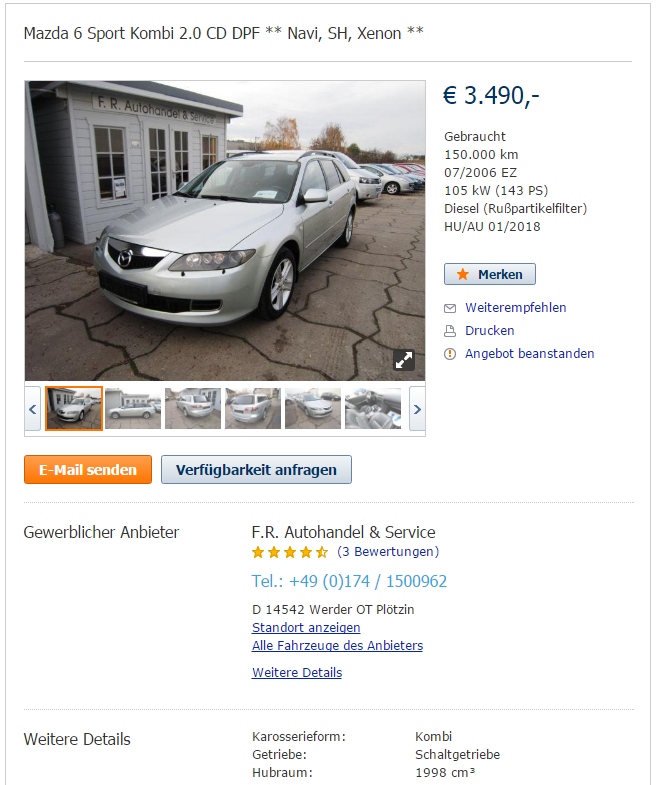Open Standort anzeigen link
Screen dimensions: 657x785
(306, 628)
